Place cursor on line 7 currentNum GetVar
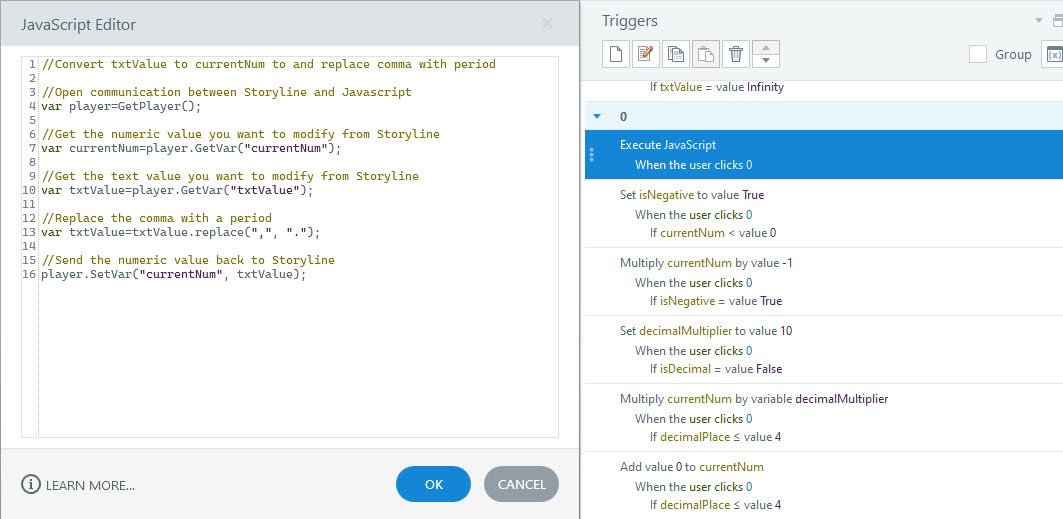Image resolution: width=1063 pixels, height=519 pixels. click(x=192, y=148)
